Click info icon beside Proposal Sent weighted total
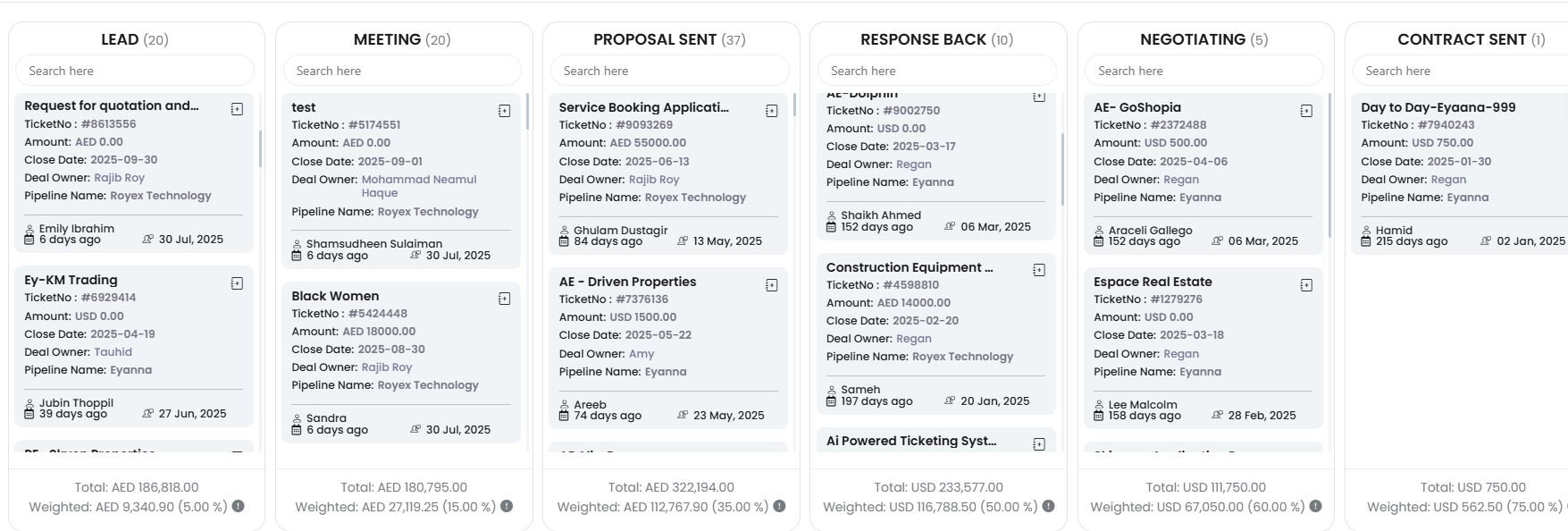The width and height of the screenshot is (1568, 531). (779, 506)
